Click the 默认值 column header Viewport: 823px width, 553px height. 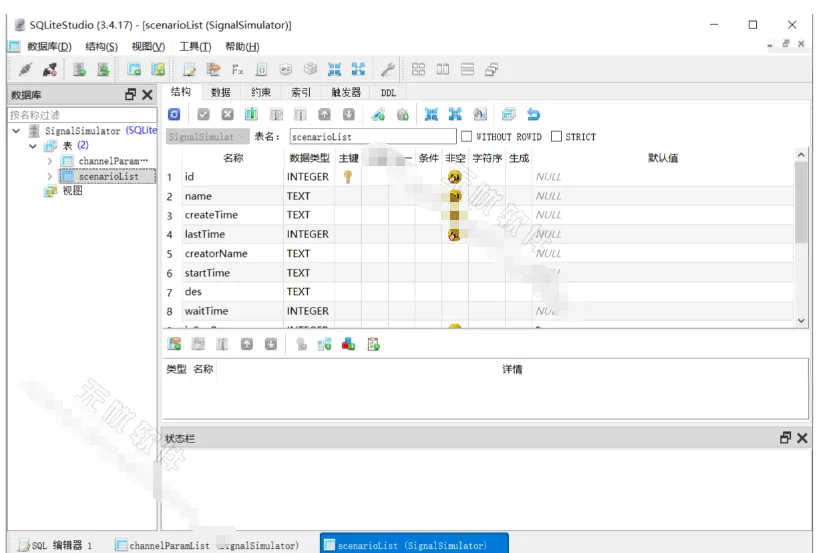coord(663,158)
